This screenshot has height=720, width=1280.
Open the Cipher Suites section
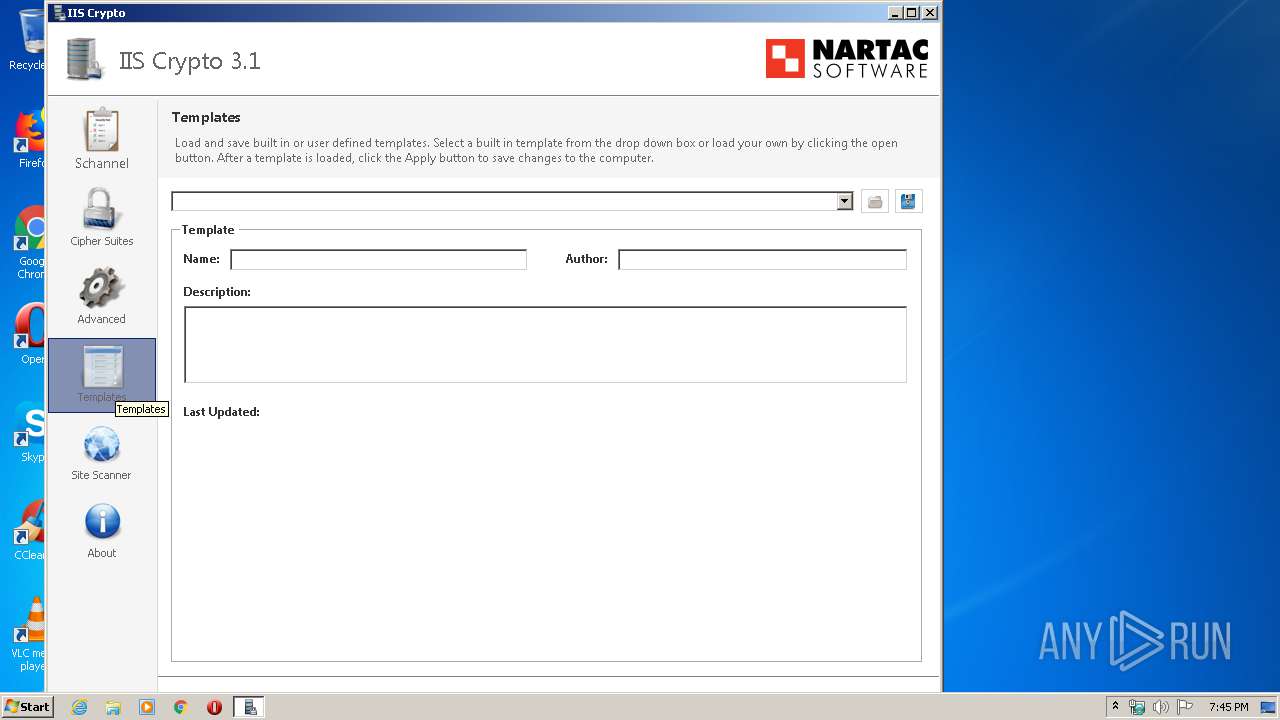tap(101, 217)
